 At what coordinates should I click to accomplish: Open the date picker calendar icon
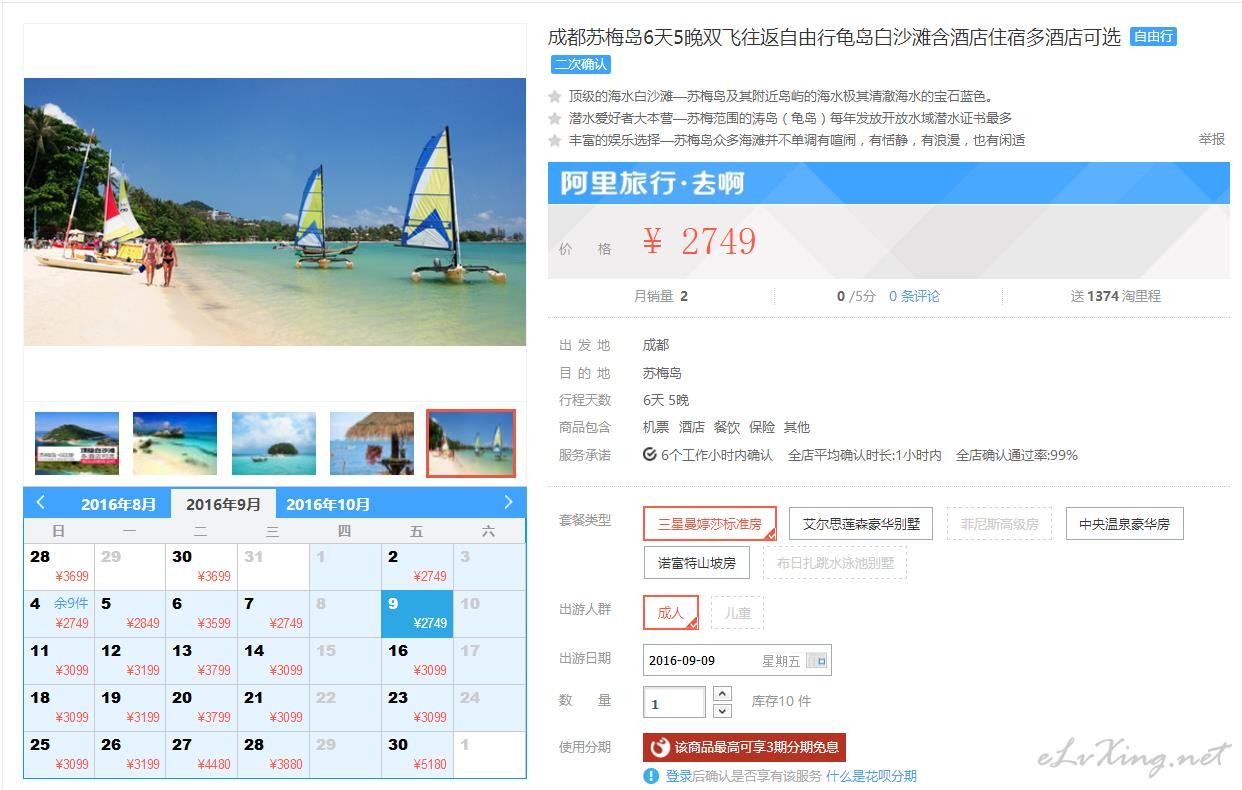tap(817, 661)
